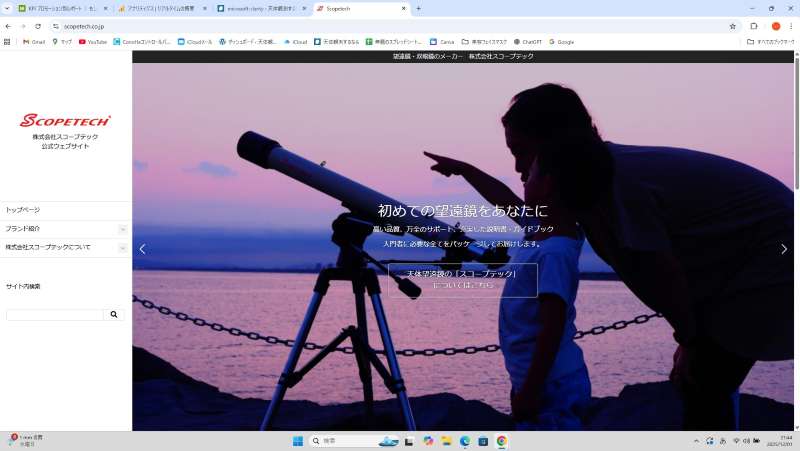
Task: Click the 天体望遠鏡の「スコープテック」についてはこちら button
Action: point(462,279)
